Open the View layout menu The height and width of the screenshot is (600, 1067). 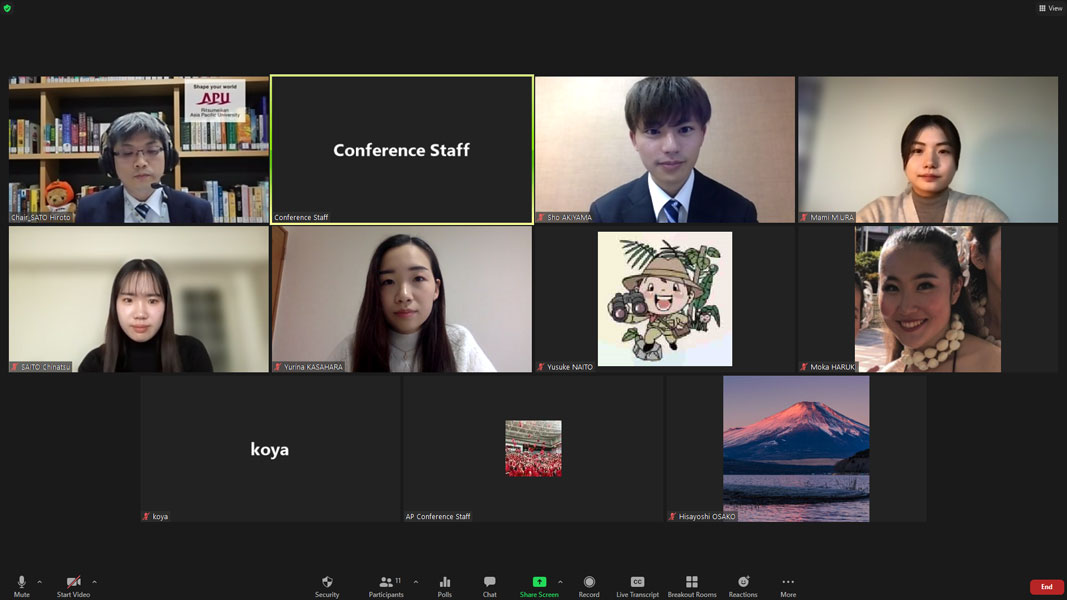1050,8
